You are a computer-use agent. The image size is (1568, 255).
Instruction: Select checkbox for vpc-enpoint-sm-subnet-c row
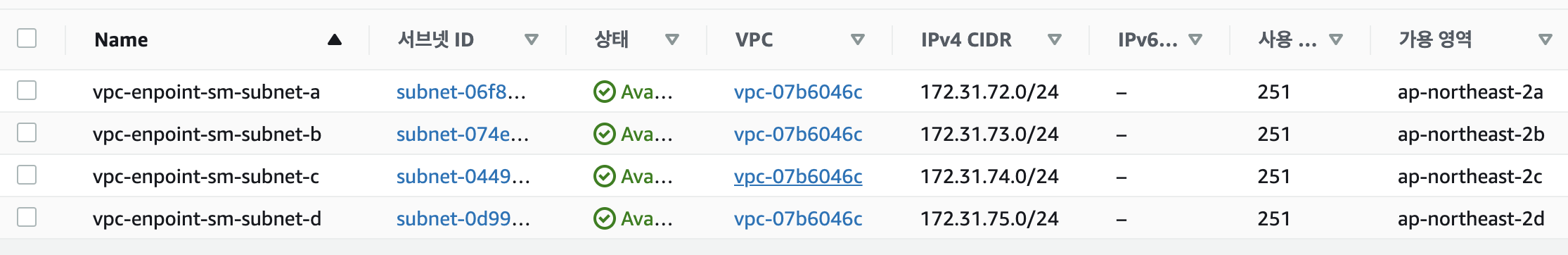coord(27,175)
